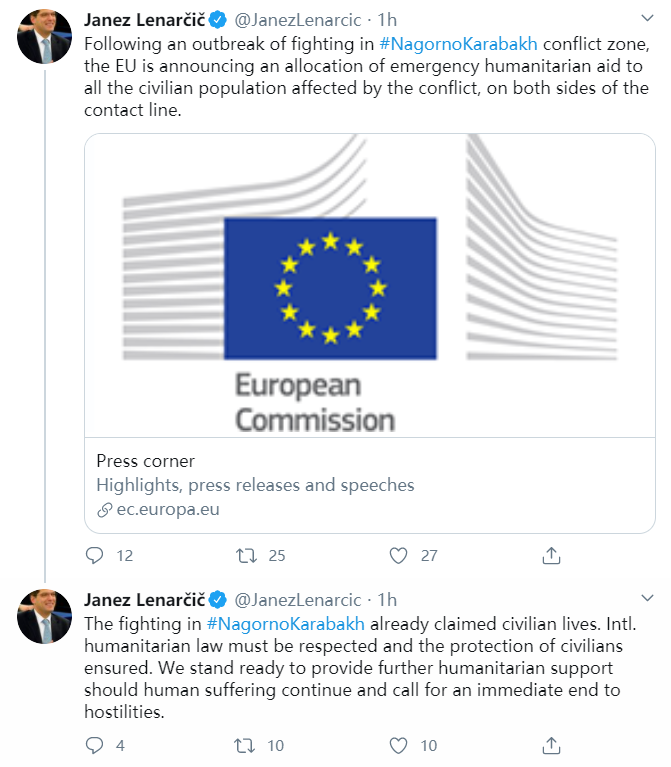Like the first tweet with 27 likes

[x=399, y=555]
